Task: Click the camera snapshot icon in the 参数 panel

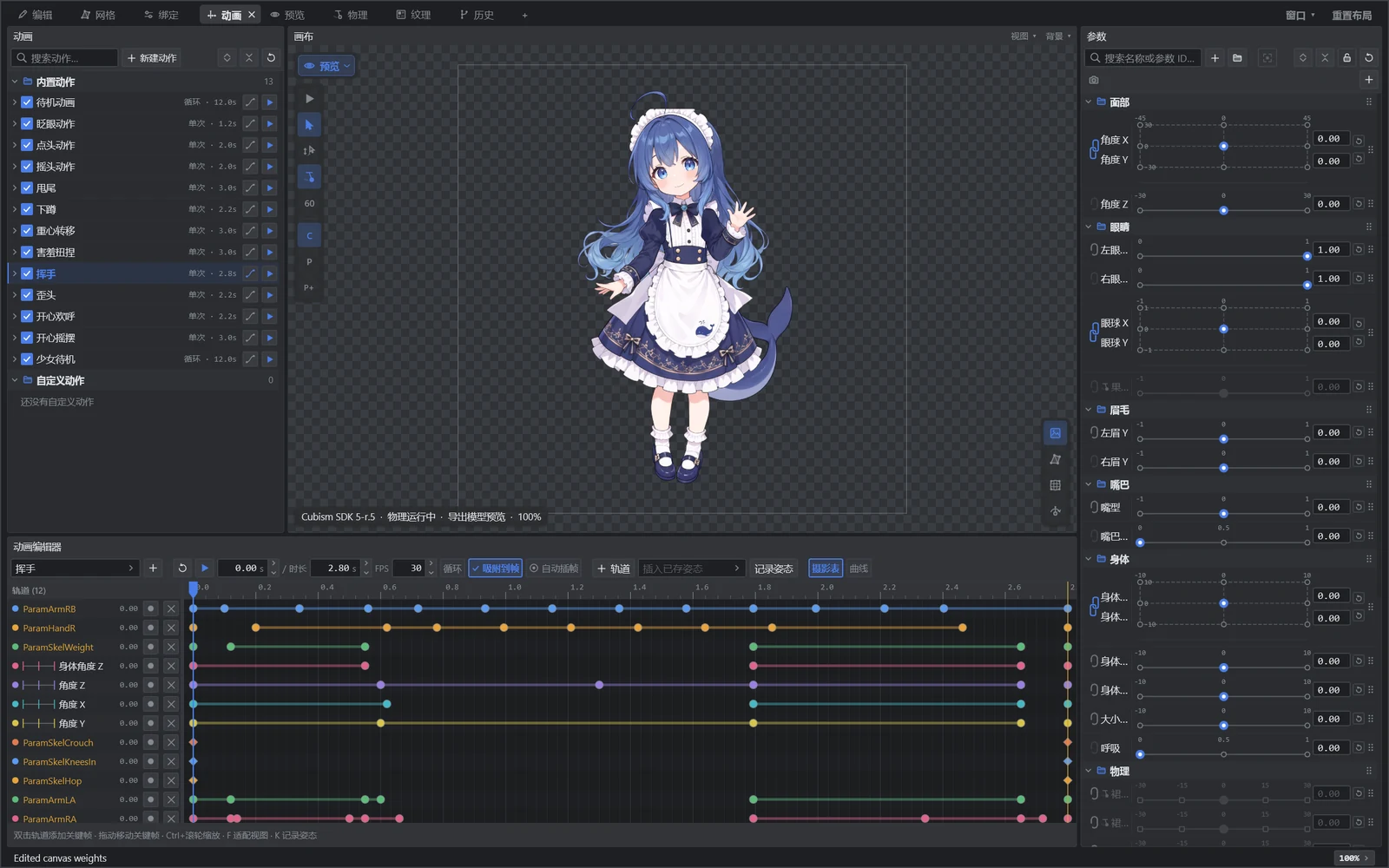Action: 1094,80
